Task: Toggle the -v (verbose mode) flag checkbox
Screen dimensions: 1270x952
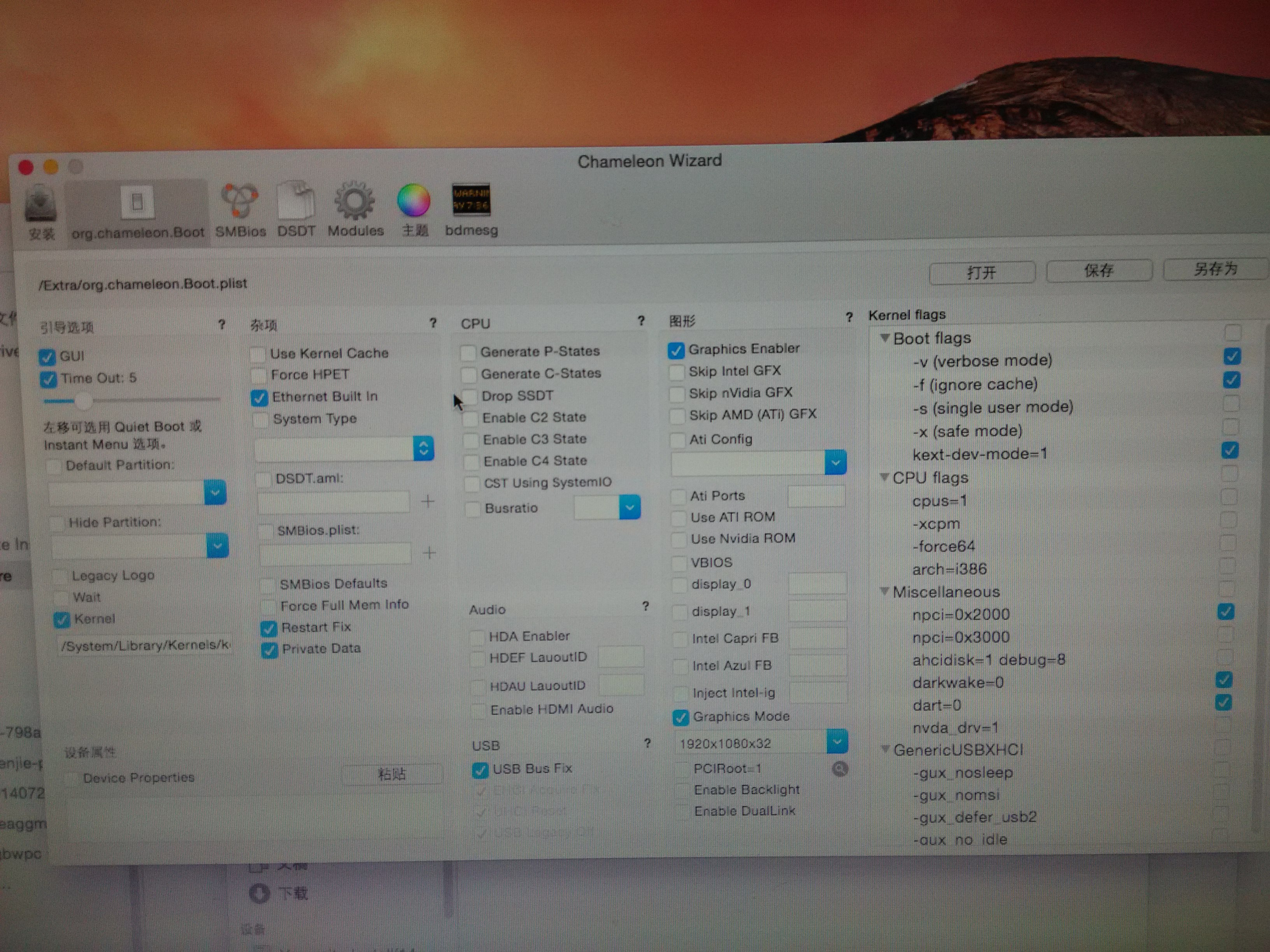Action: (1231, 356)
